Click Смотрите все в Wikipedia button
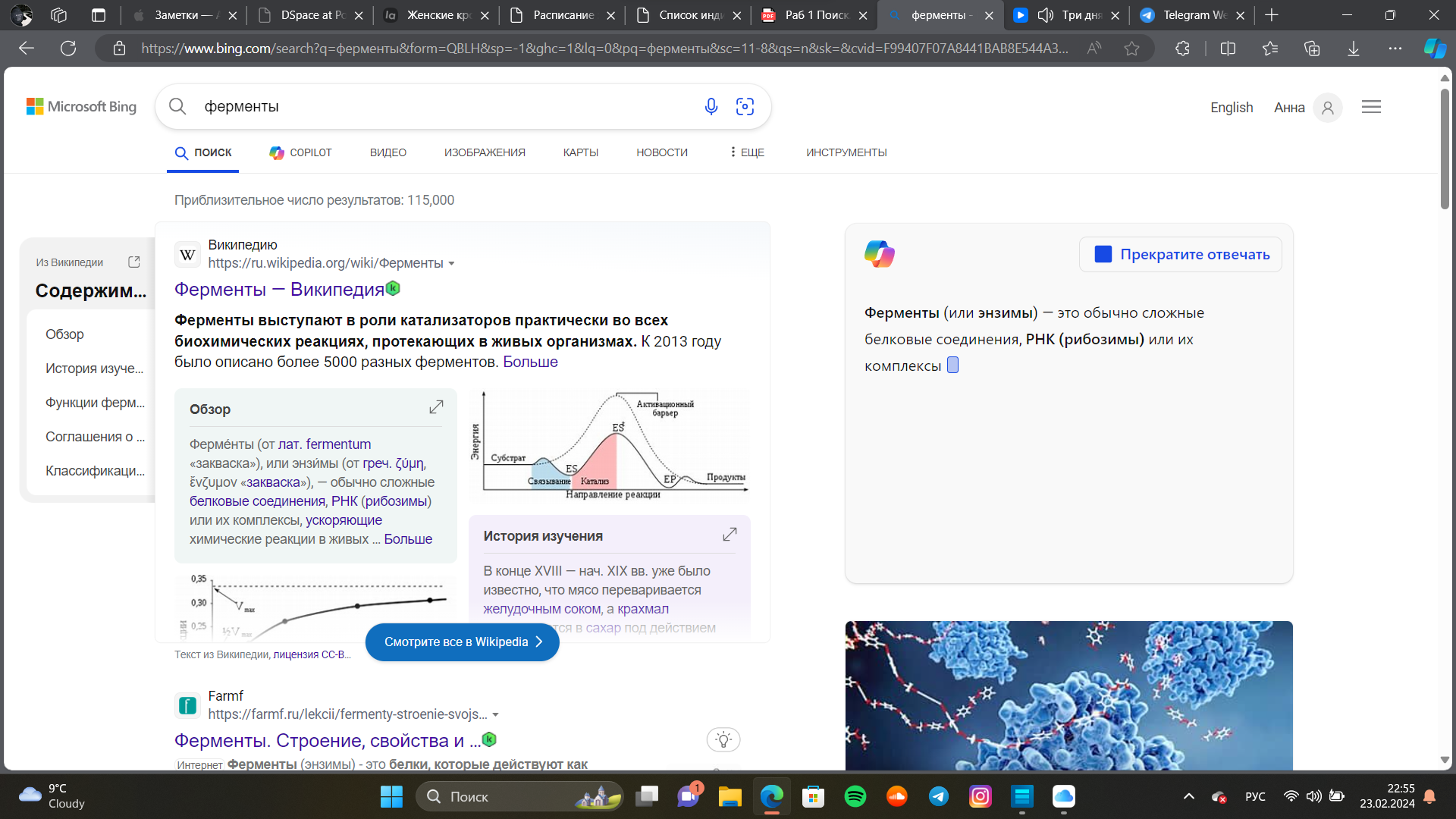 tap(463, 642)
